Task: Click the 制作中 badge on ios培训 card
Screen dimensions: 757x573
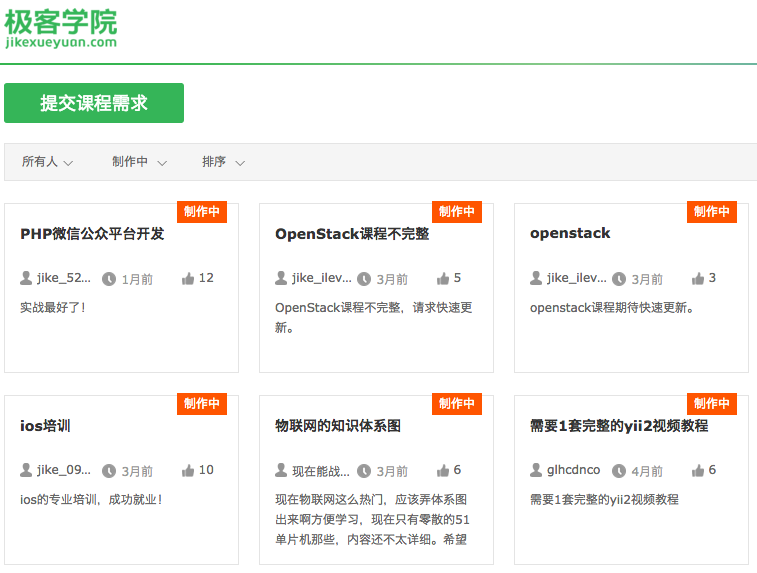Action: point(202,404)
